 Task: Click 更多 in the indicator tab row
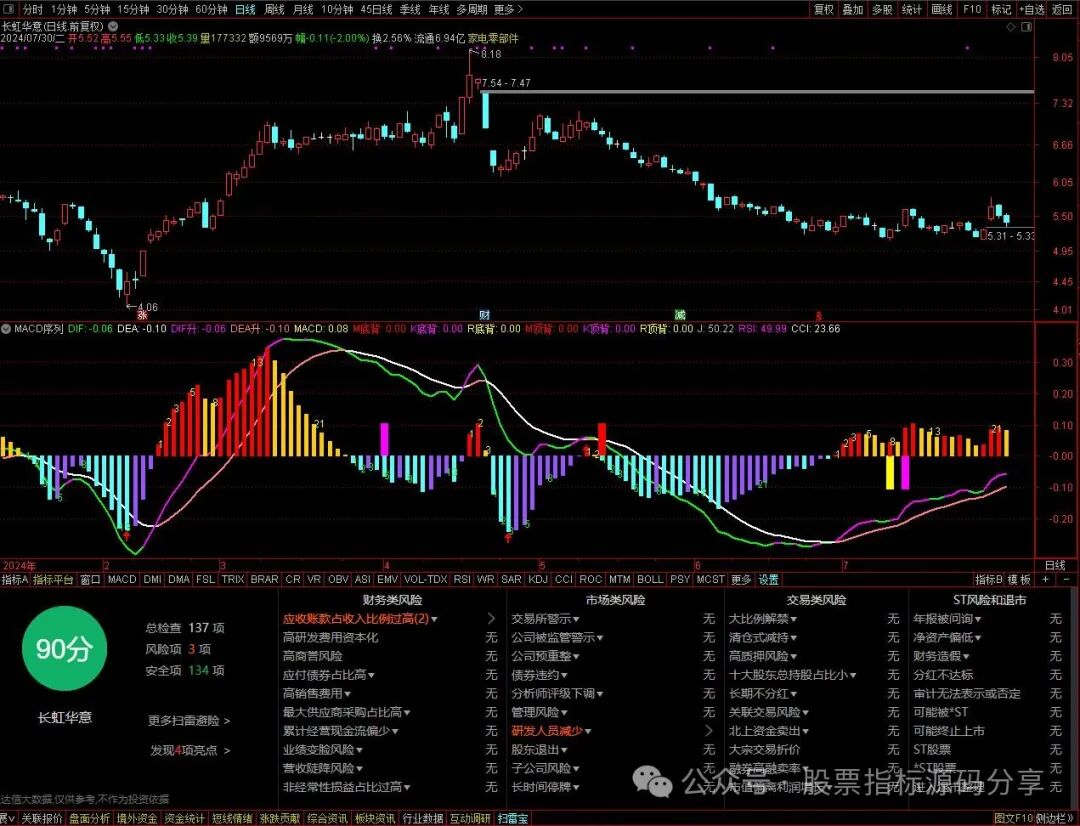point(741,579)
